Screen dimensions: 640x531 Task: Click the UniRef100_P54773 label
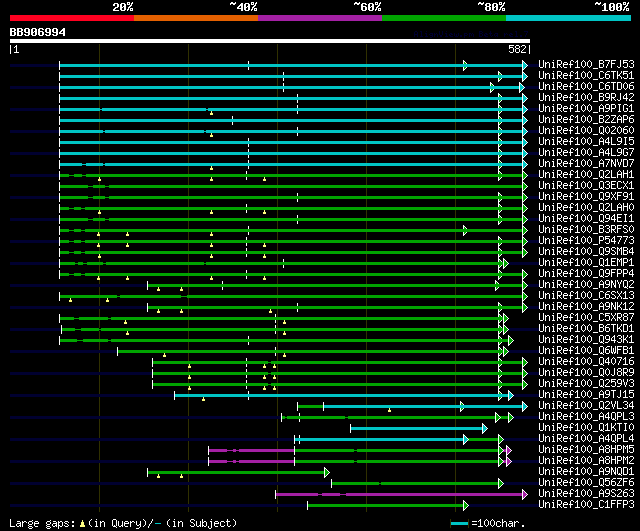click(x=586, y=241)
